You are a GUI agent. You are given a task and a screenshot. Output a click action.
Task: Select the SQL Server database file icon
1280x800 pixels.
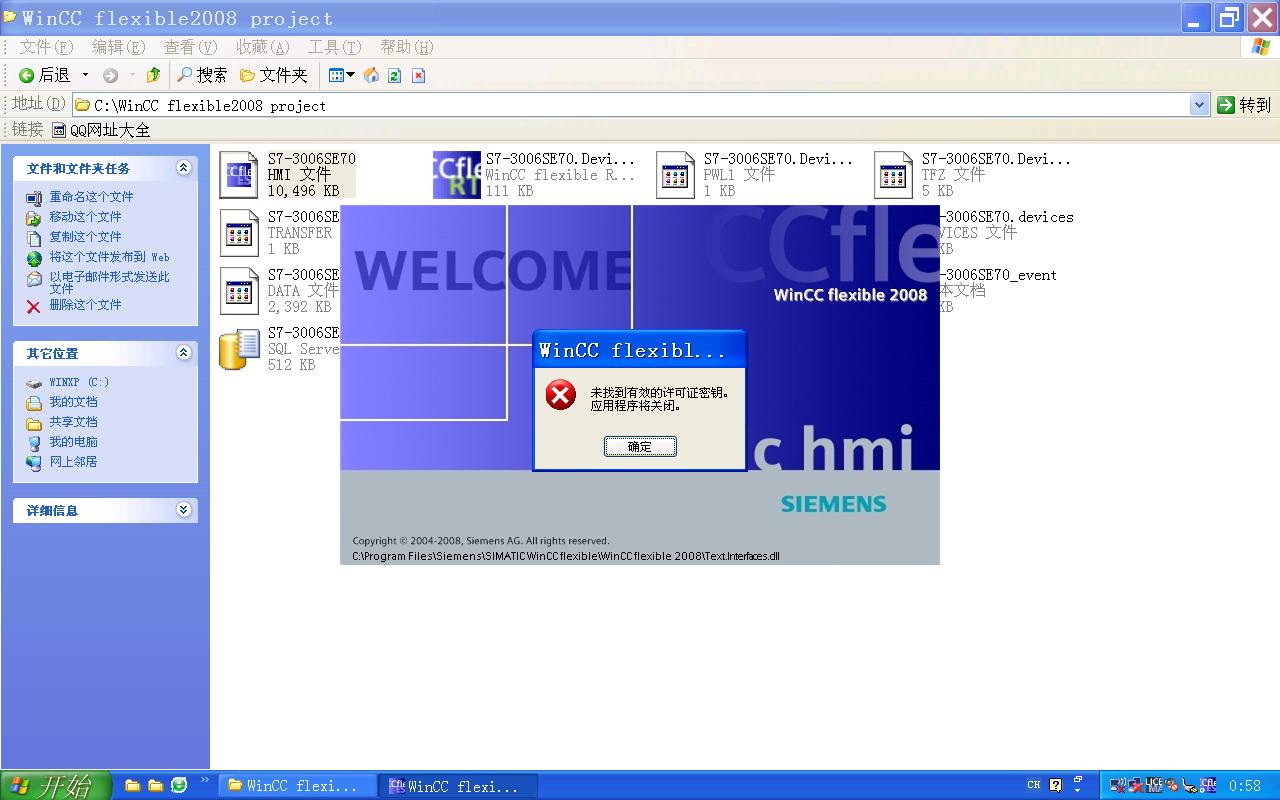[239, 349]
